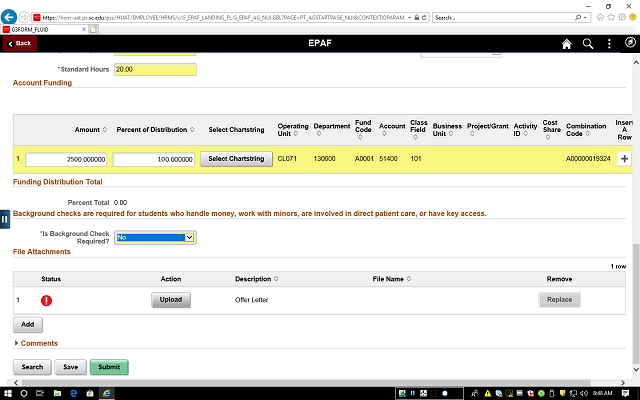The width and height of the screenshot is (640, 400).
Task: Open Microsoft Store from the taskbar
Action: 90,393
